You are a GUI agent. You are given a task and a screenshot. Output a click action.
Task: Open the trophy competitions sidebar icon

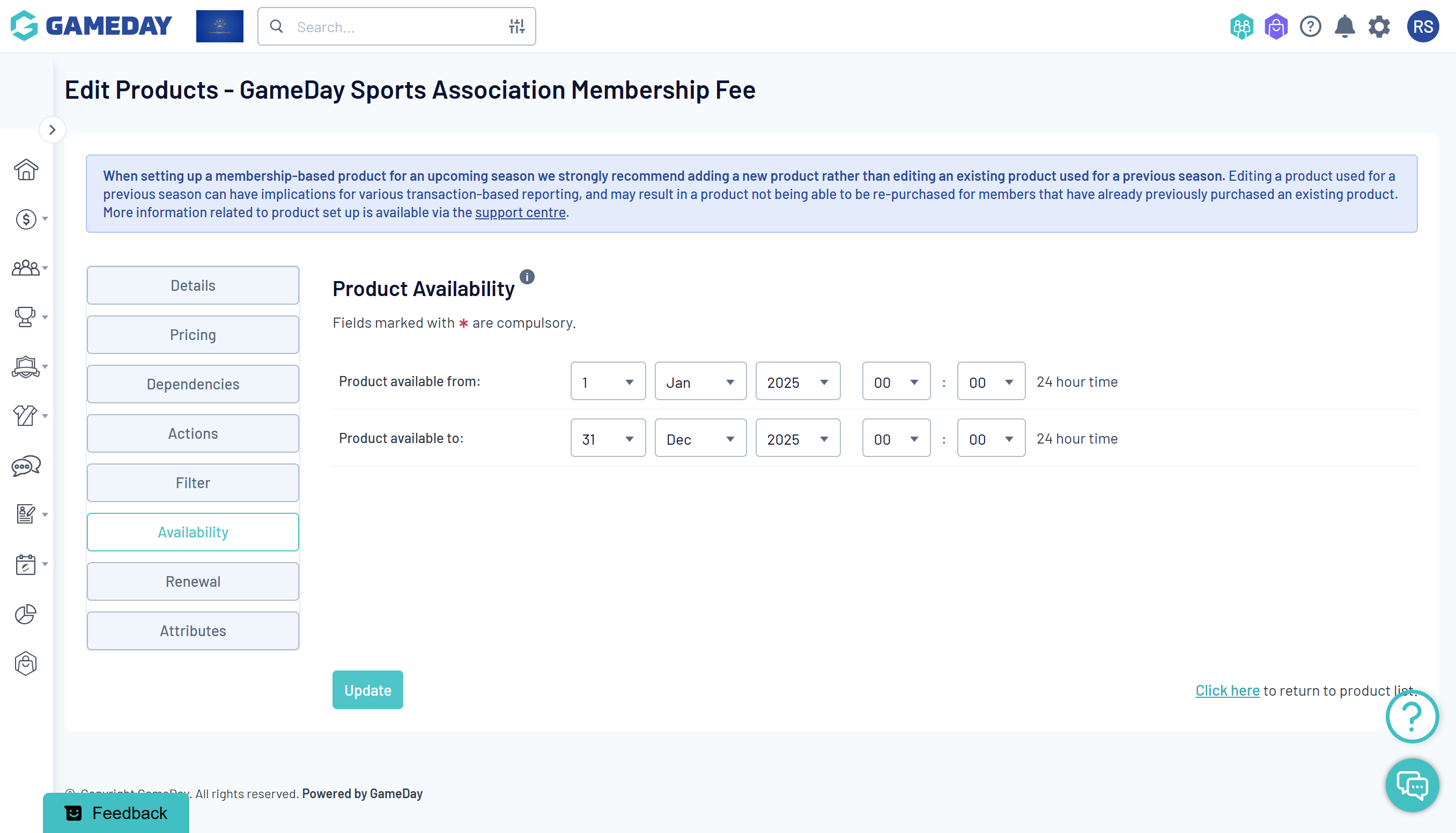25,316
